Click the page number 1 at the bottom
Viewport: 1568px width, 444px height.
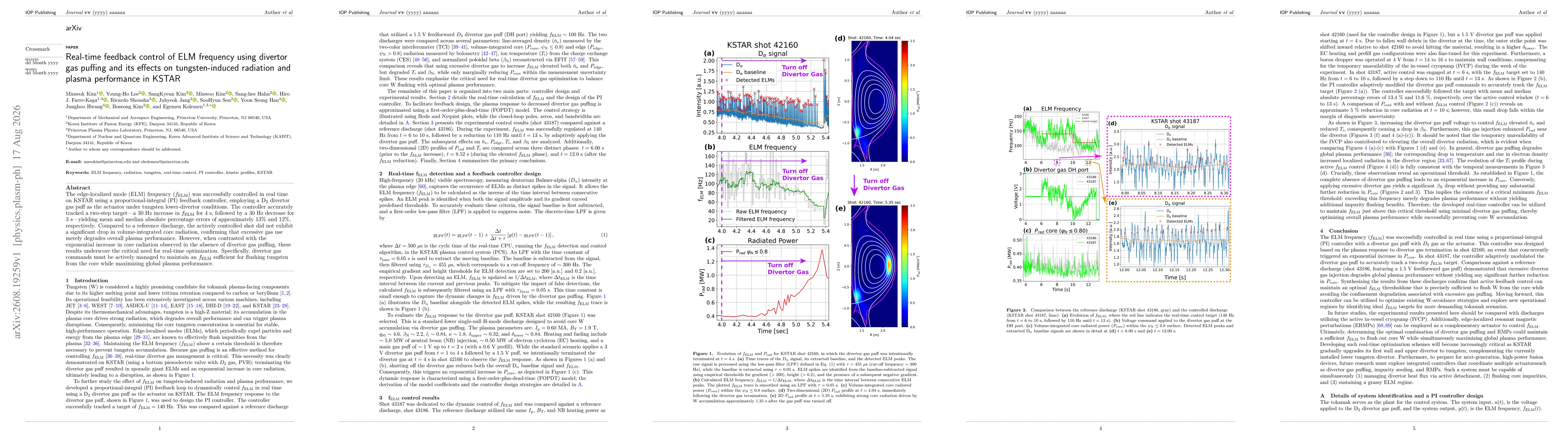coord(159,429)
